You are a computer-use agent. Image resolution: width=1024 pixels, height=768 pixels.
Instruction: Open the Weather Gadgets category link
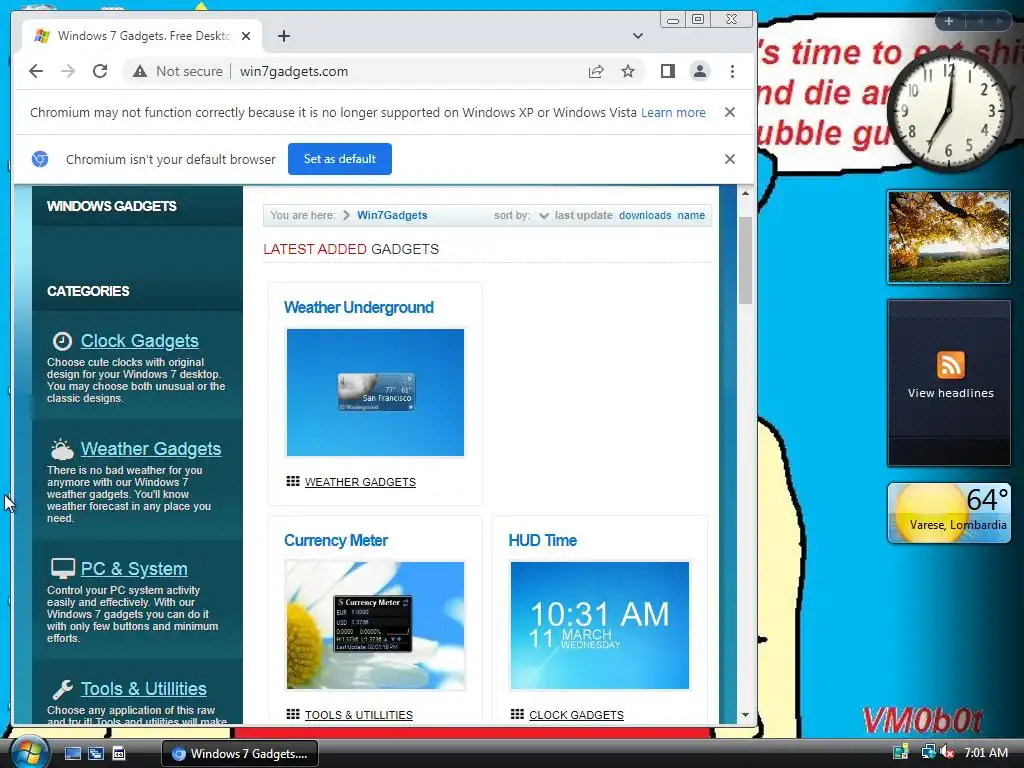pos(151,449)
